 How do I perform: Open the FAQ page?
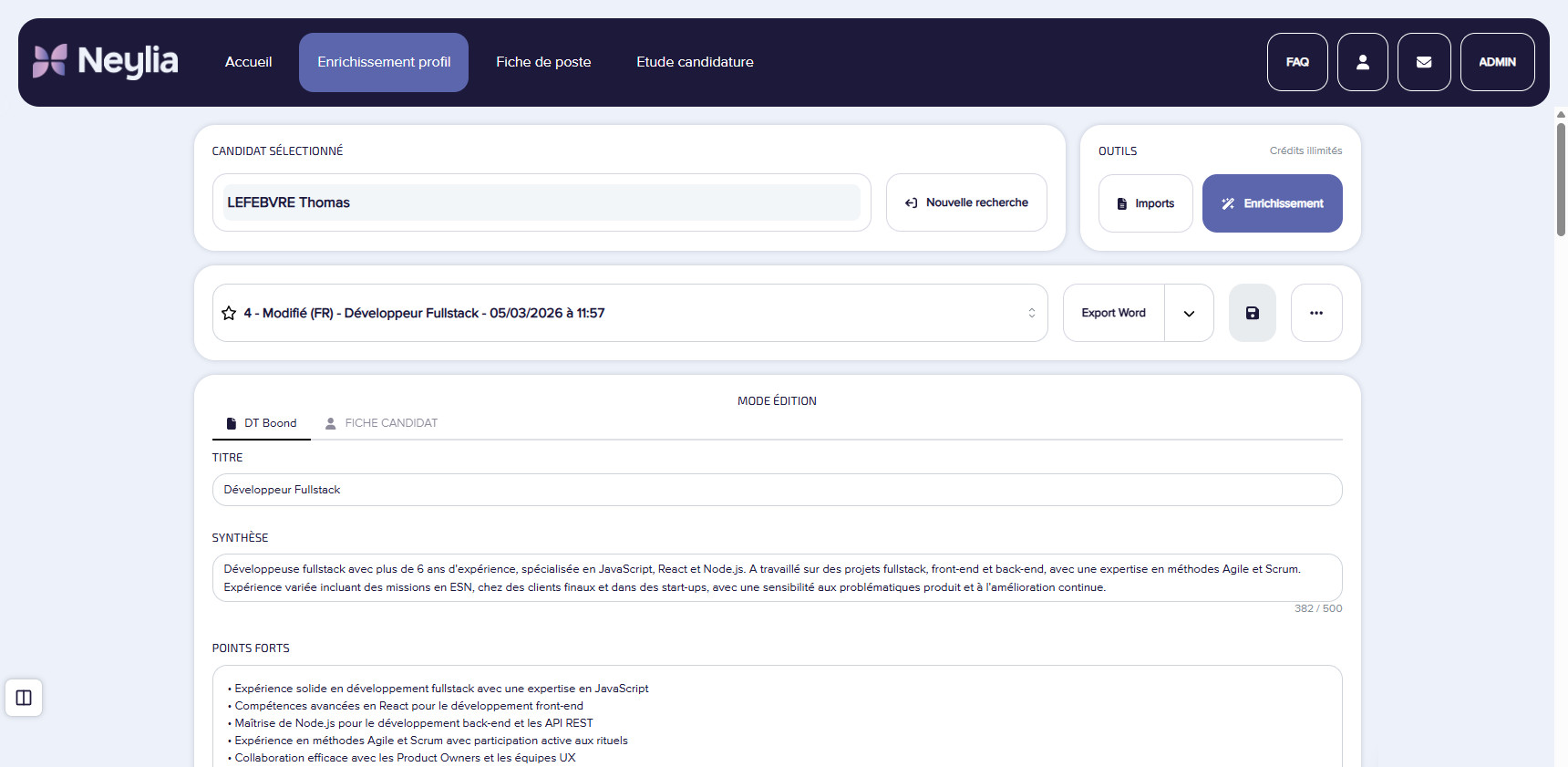pyautogui.click(x=1296, y=62)
